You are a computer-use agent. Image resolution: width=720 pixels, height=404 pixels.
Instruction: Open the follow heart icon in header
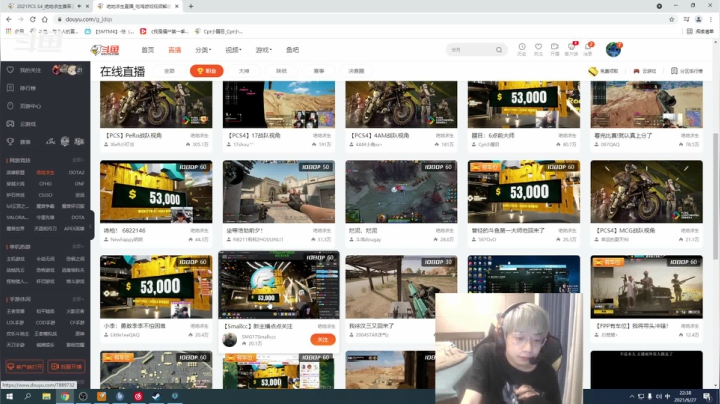(x=538, y=49)
